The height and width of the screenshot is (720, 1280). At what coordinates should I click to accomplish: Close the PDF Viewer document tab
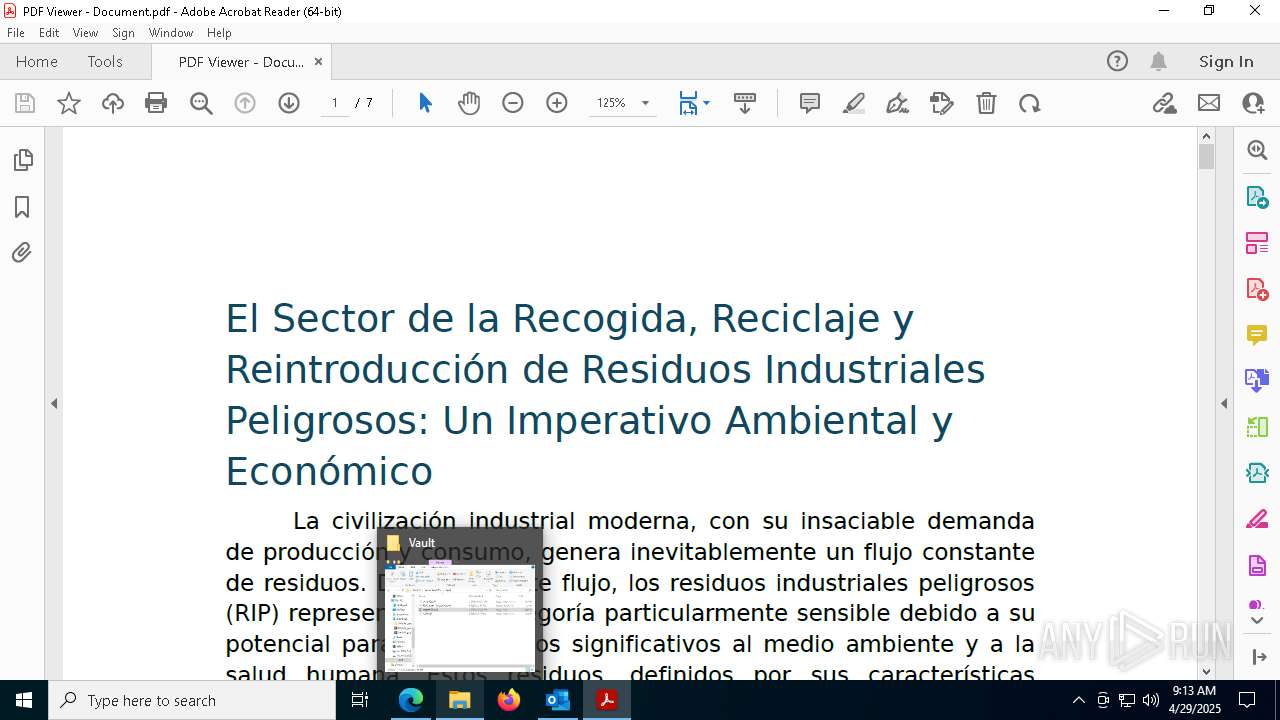318,61
